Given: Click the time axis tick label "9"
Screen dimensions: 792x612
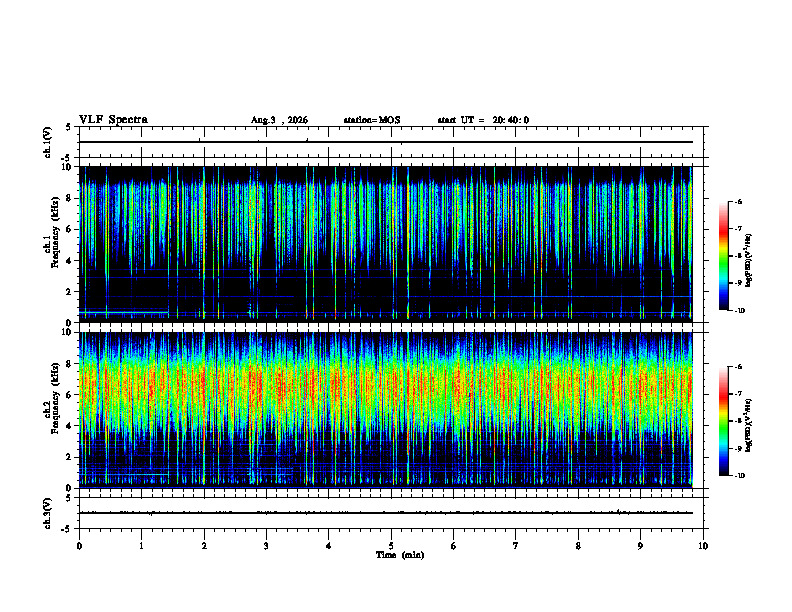Looking at the screenshot, I should (x=640, y=546).
